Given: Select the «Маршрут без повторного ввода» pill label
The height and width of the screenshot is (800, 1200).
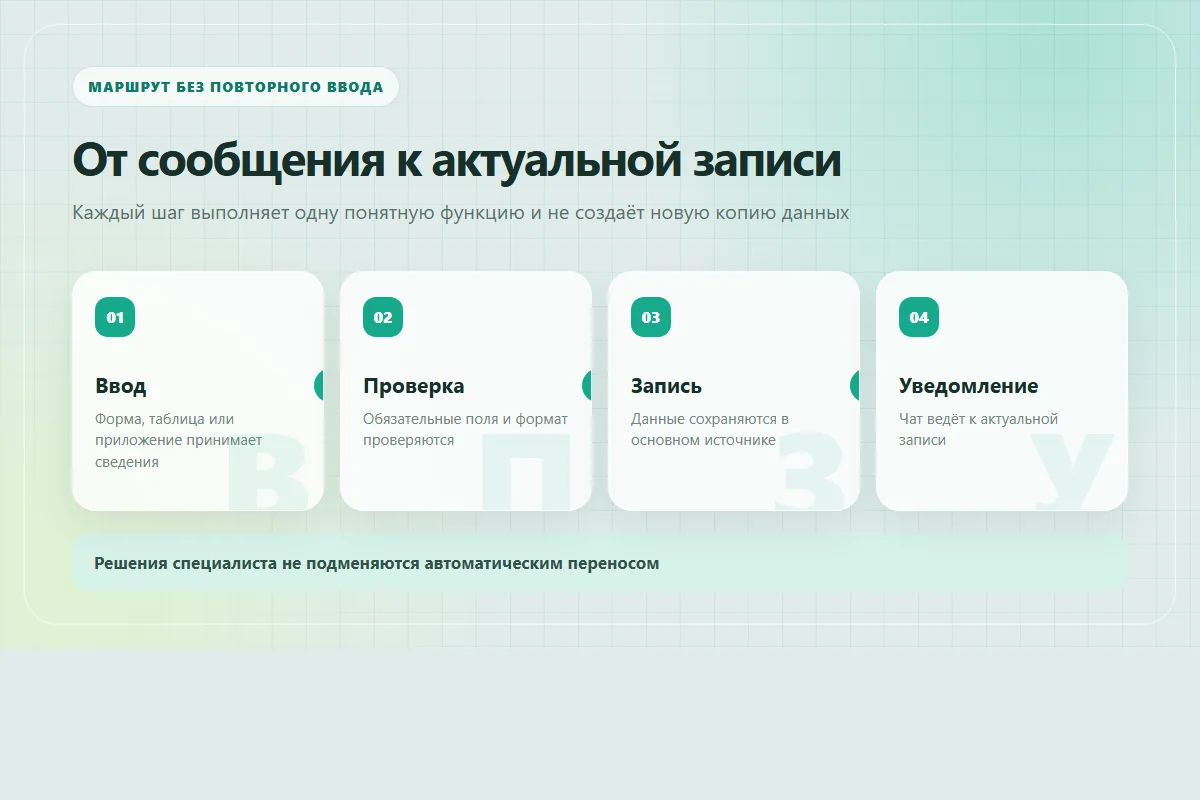Looking at the screenshot, I should tap(236, 87).
